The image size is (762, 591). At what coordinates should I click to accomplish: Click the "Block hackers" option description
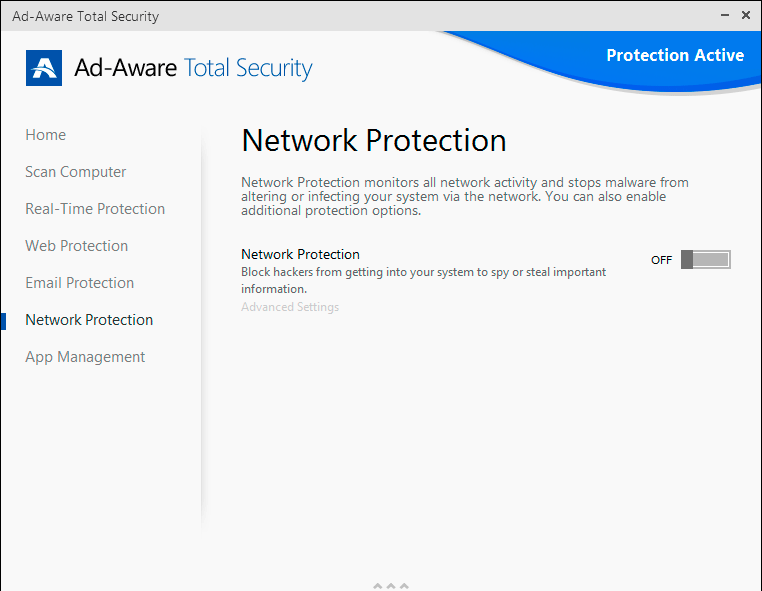[423, 280]
